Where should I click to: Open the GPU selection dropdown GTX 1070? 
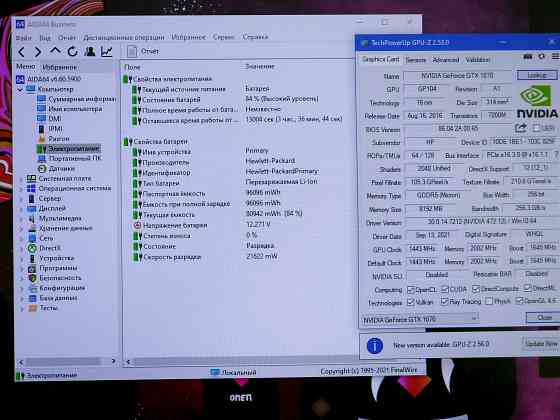[x=420, y=319]
